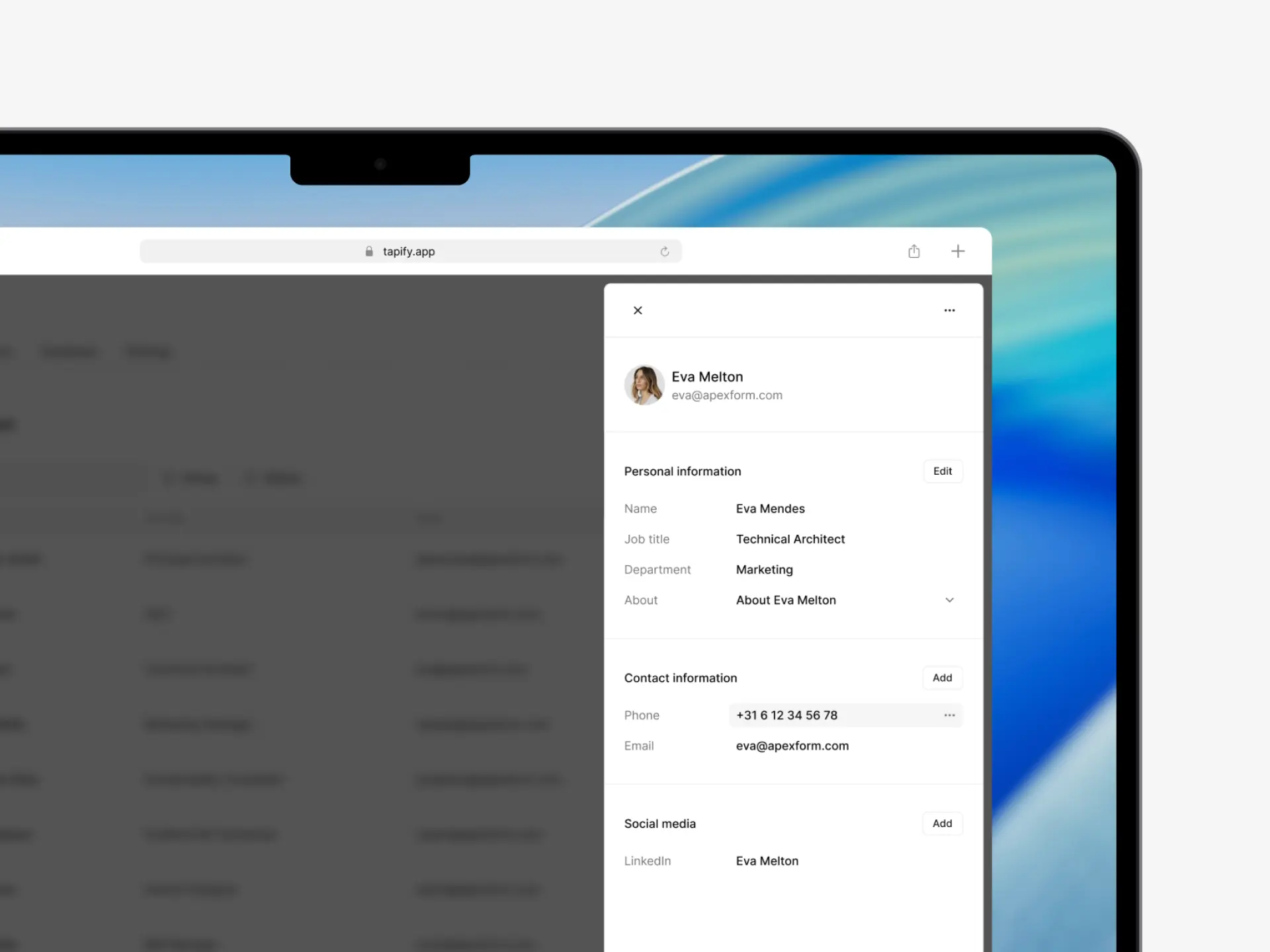Reload the tapify.app page
Viewport: 1270px width, 952px height.
[x=665, y=251]
